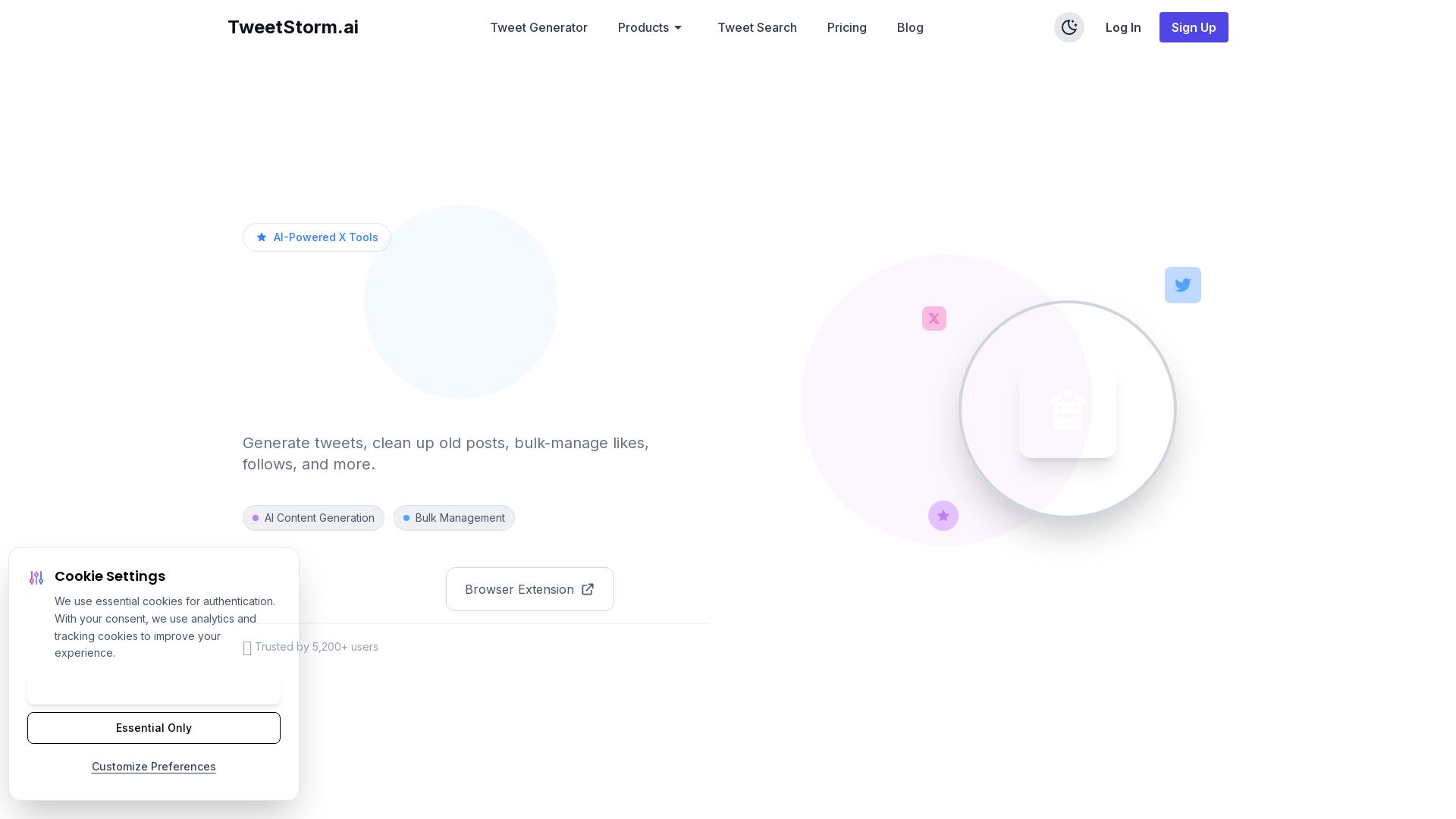The width and height of the screenshot is (1456, 819).
Task: Visit the Blog
Action: (909, 27)
